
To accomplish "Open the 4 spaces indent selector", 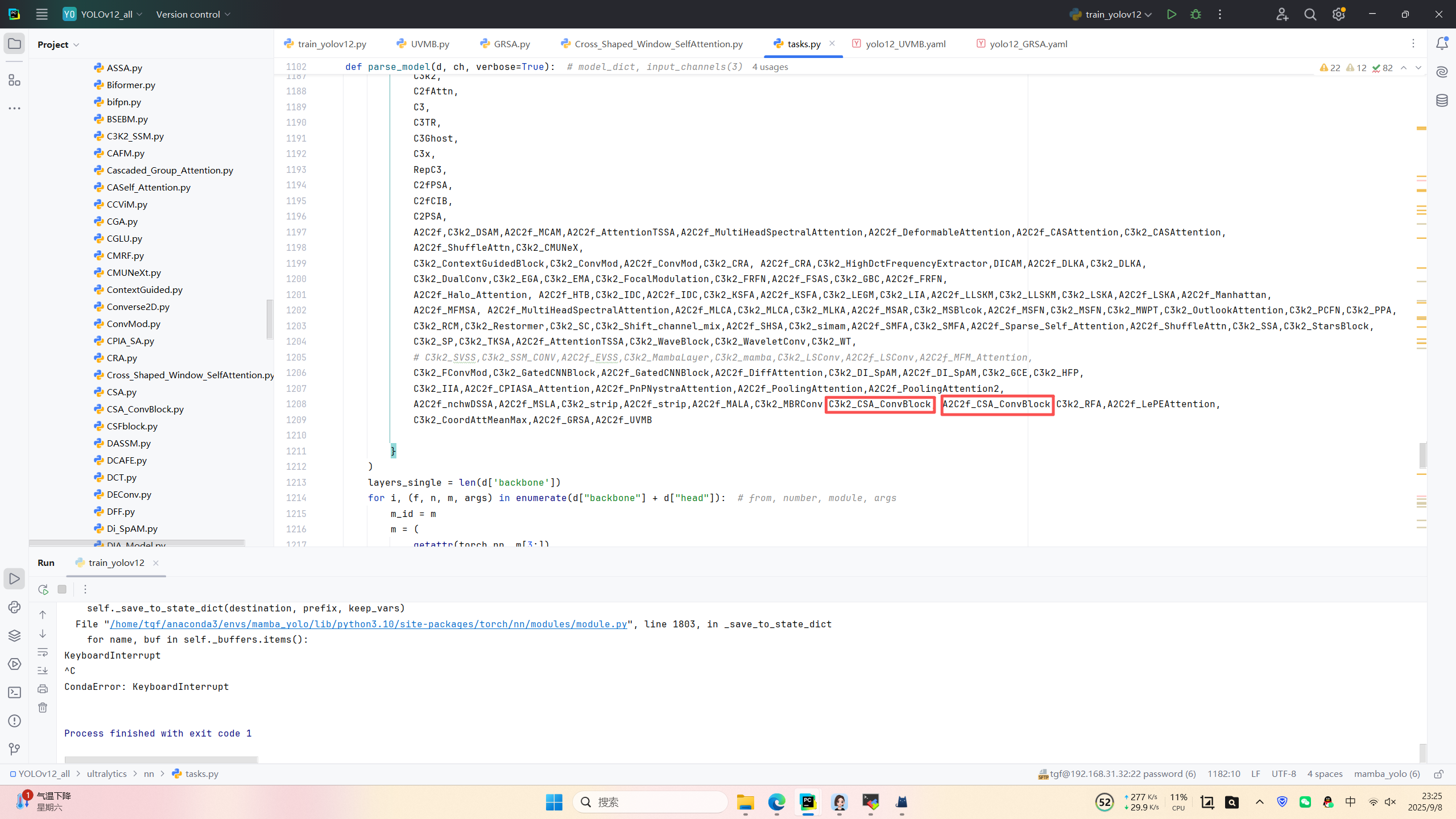I will pyautogui.click(x=1325, y=774).
